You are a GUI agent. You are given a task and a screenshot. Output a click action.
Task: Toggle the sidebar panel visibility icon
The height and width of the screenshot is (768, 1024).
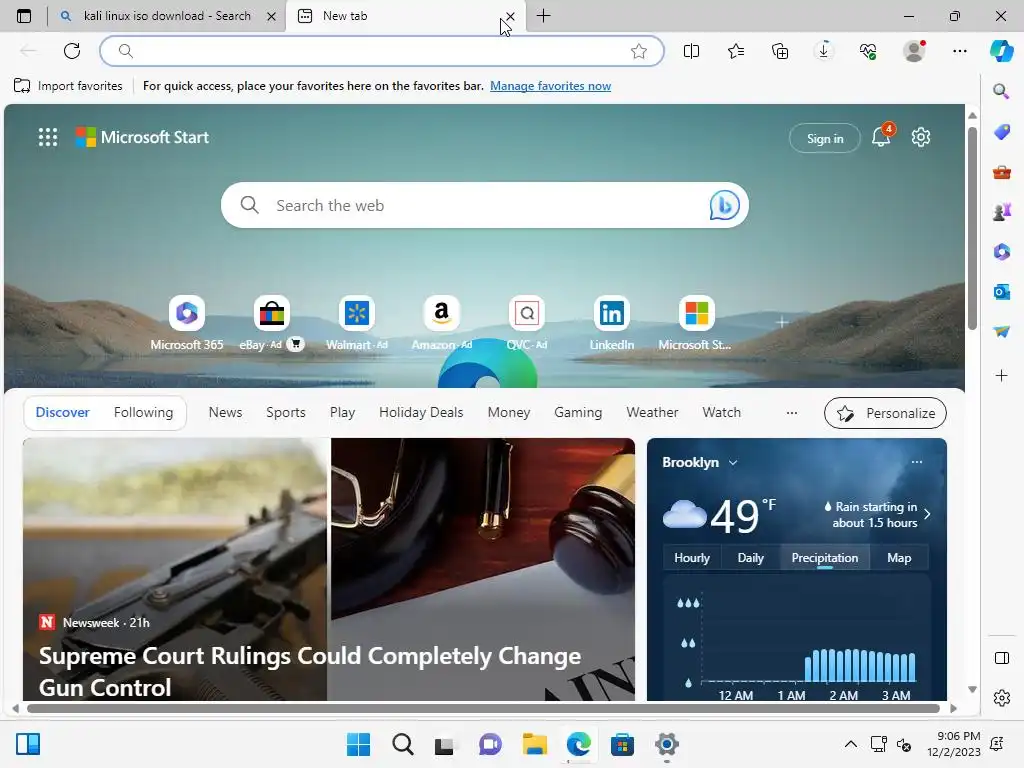click(x=1001, y=658)
